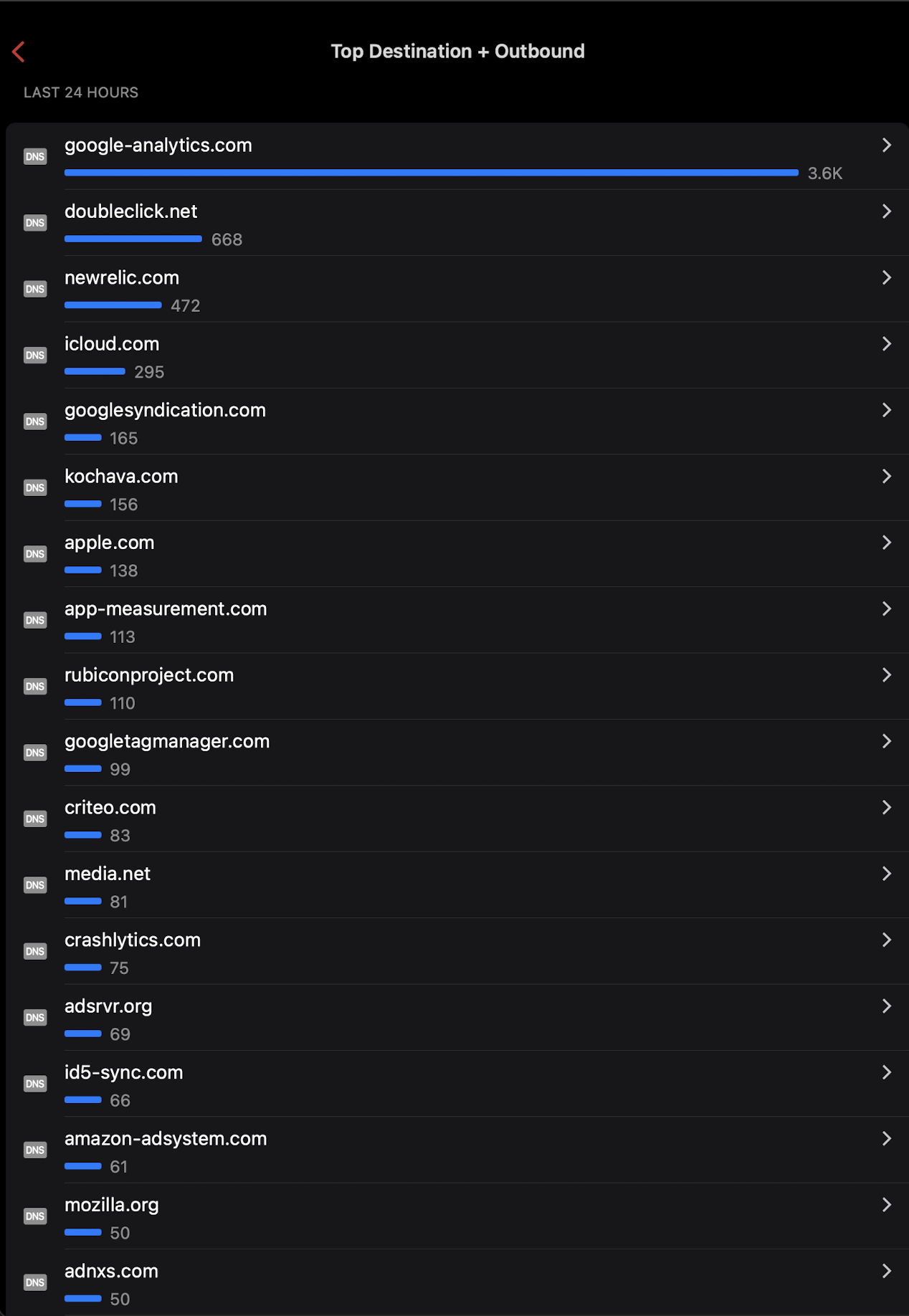The width and height of the screenshot is (909, 1316).
Task: Open googlesyndication.com chevron arrow
Action: click(887, 410)
